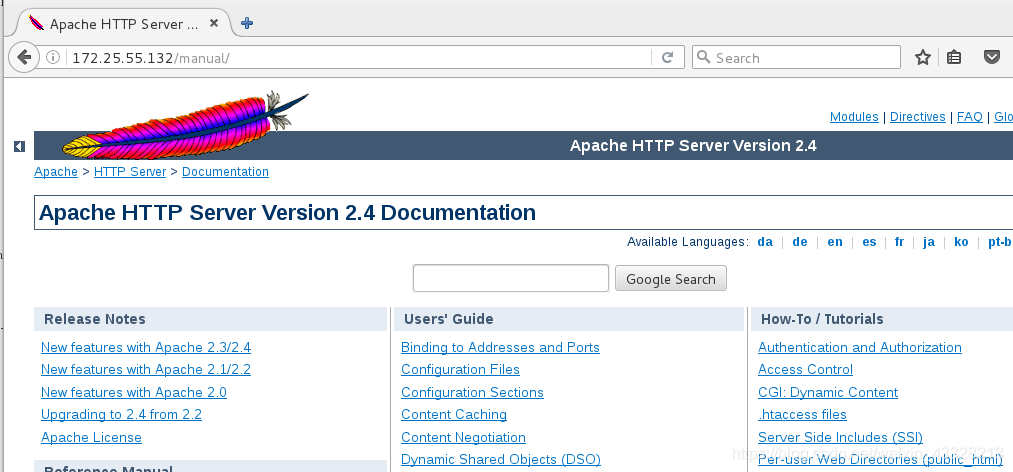
Task: Open site information icon in address bar
Action: coord(53,58)
